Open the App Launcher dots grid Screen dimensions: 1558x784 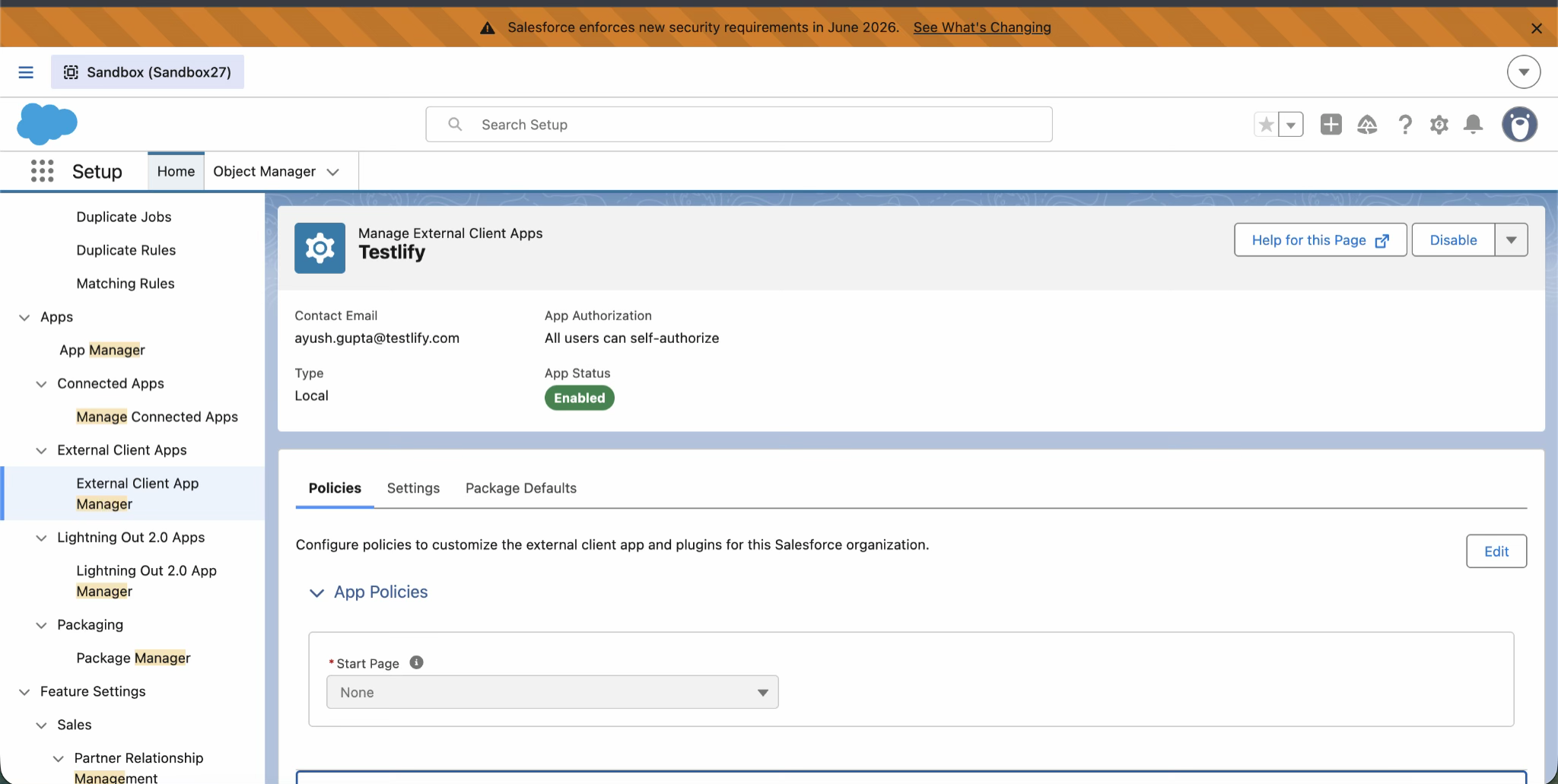coord(43,171)
